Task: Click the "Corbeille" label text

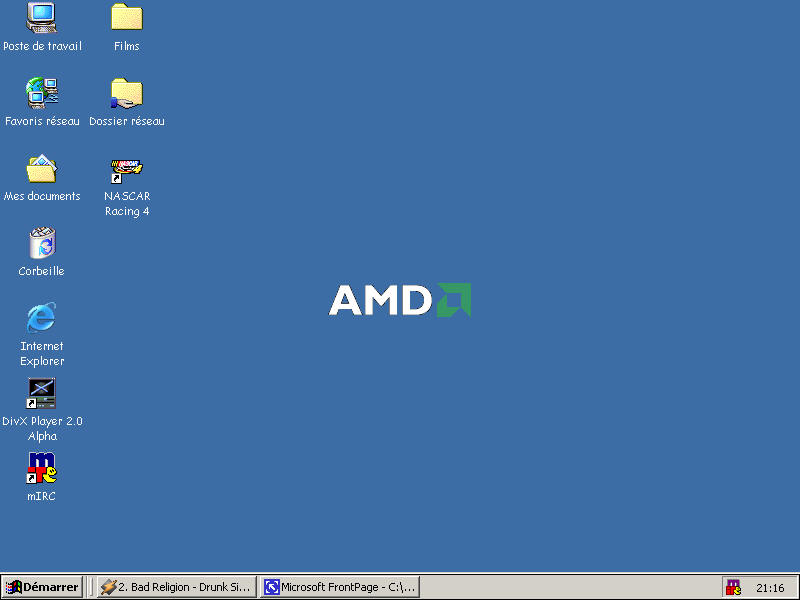Action: point(41,271)
